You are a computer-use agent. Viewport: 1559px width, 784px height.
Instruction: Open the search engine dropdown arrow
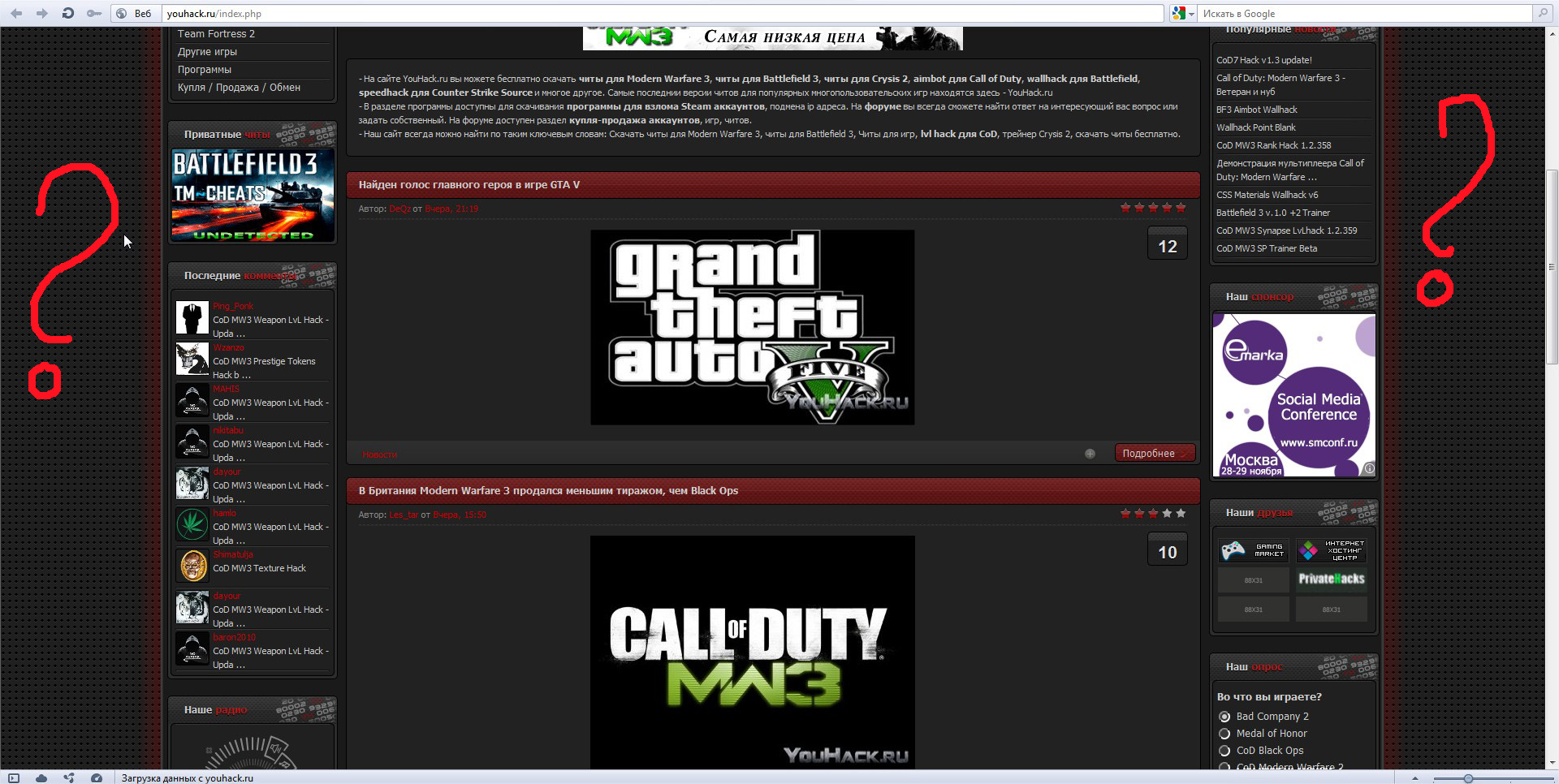click(1191, 14)
